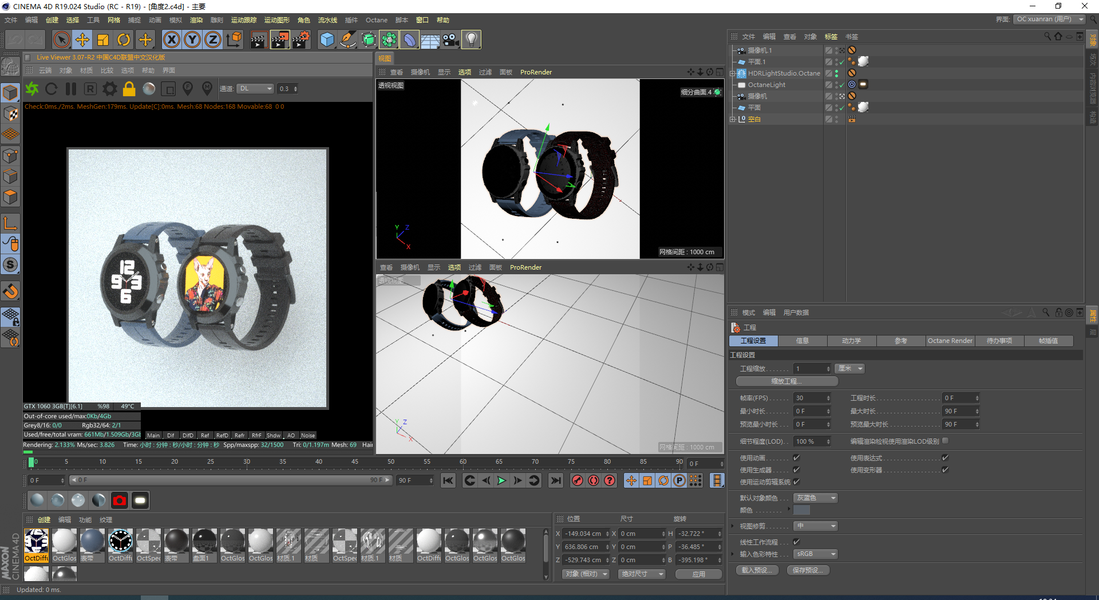
Task: Open the spline pen tool
Action: [348, 40]
